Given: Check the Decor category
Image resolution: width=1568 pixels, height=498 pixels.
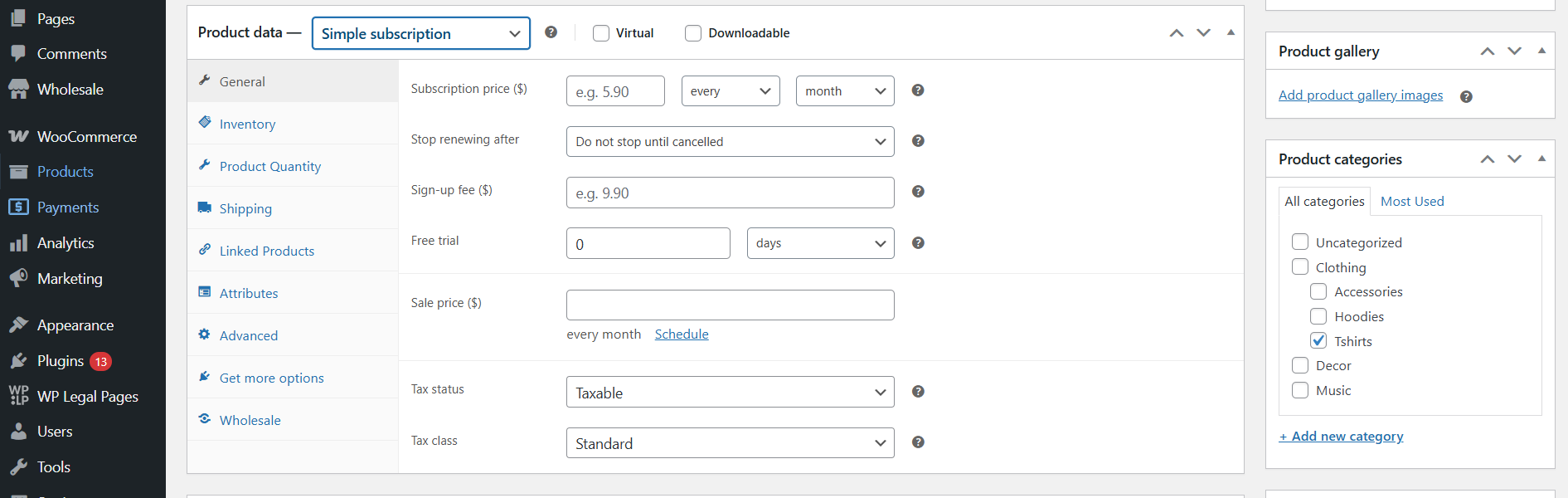Looking at the screenshot, I should click(1300, 365).
